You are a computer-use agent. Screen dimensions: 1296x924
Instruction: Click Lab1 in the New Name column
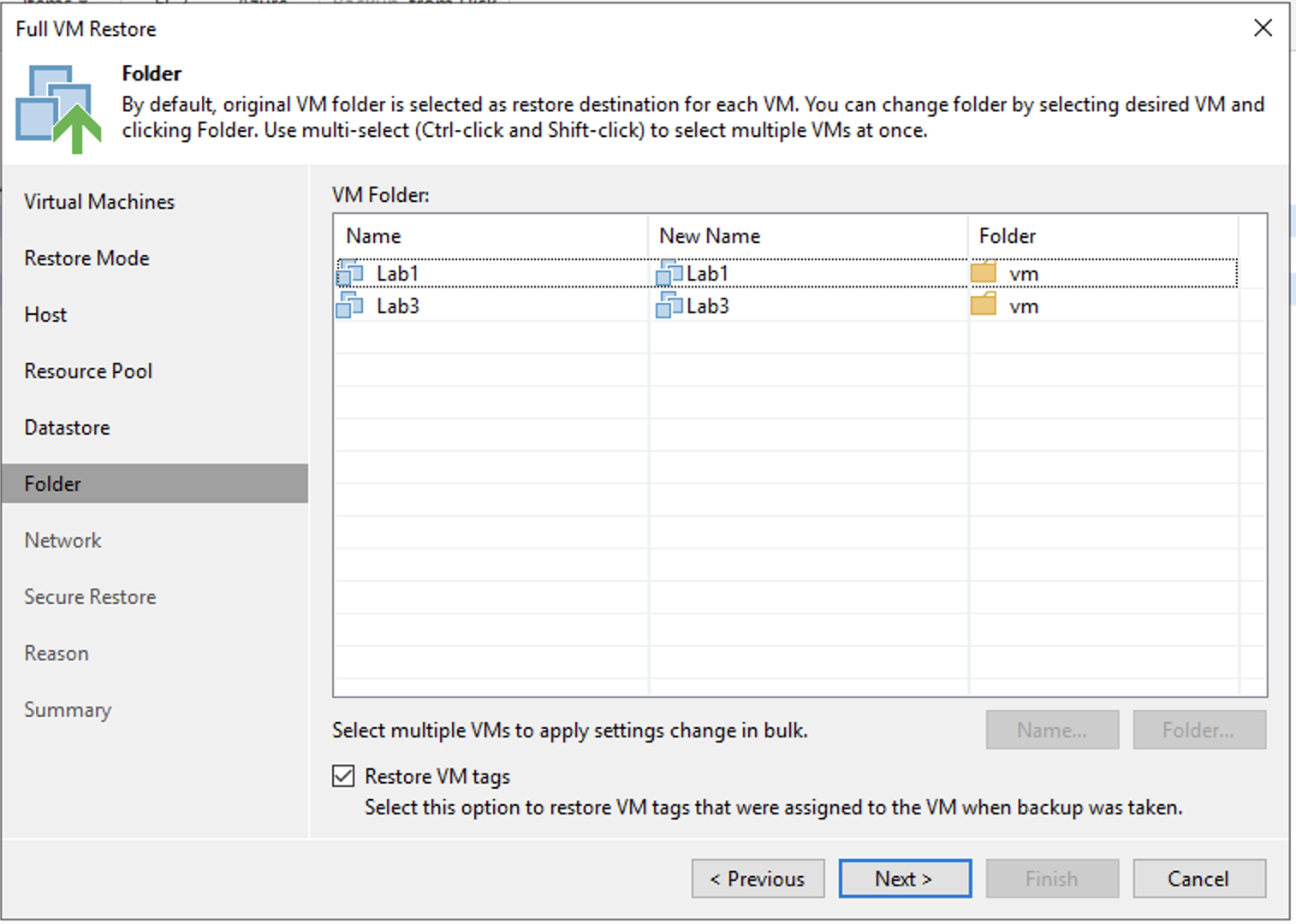point(707,274)
